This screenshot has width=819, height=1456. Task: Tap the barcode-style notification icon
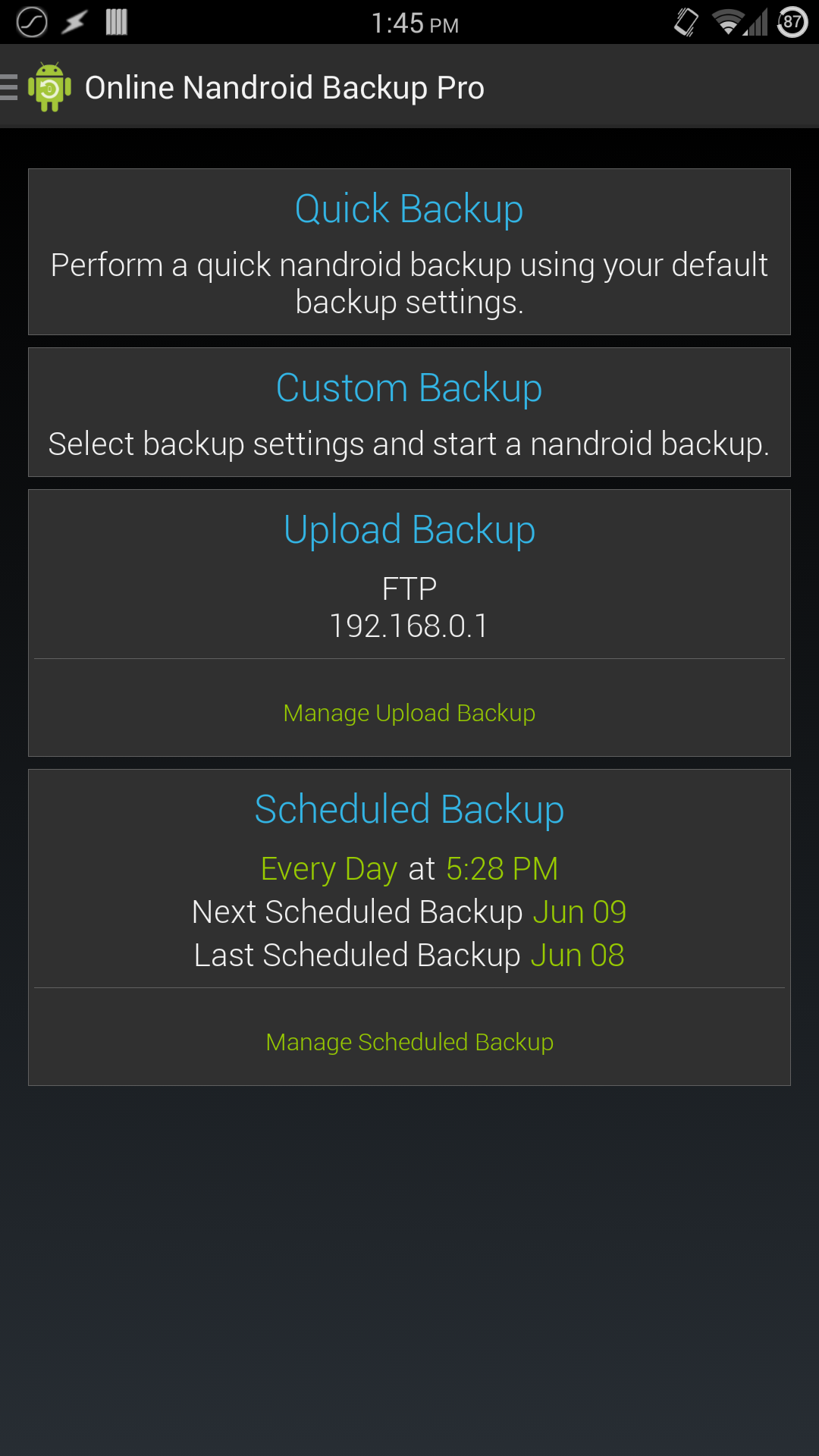(116, 22)
